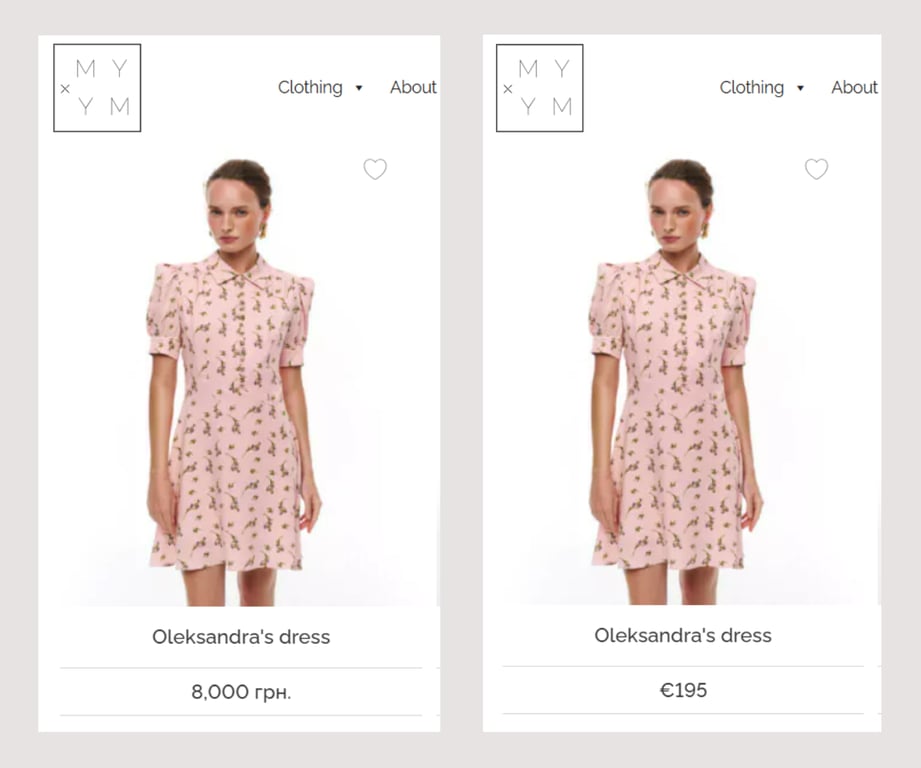Go to About in the euro storefront
This screenshot has height=768, width=921.
pos(854,88)
